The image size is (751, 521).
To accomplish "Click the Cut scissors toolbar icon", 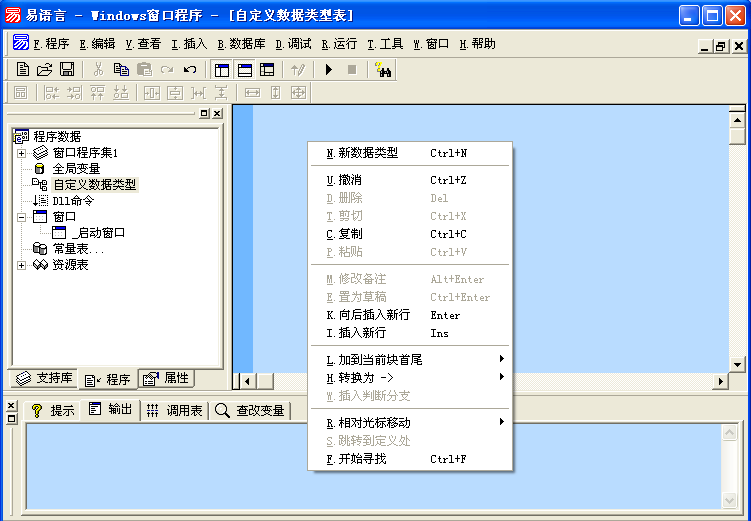I will 98,70.
